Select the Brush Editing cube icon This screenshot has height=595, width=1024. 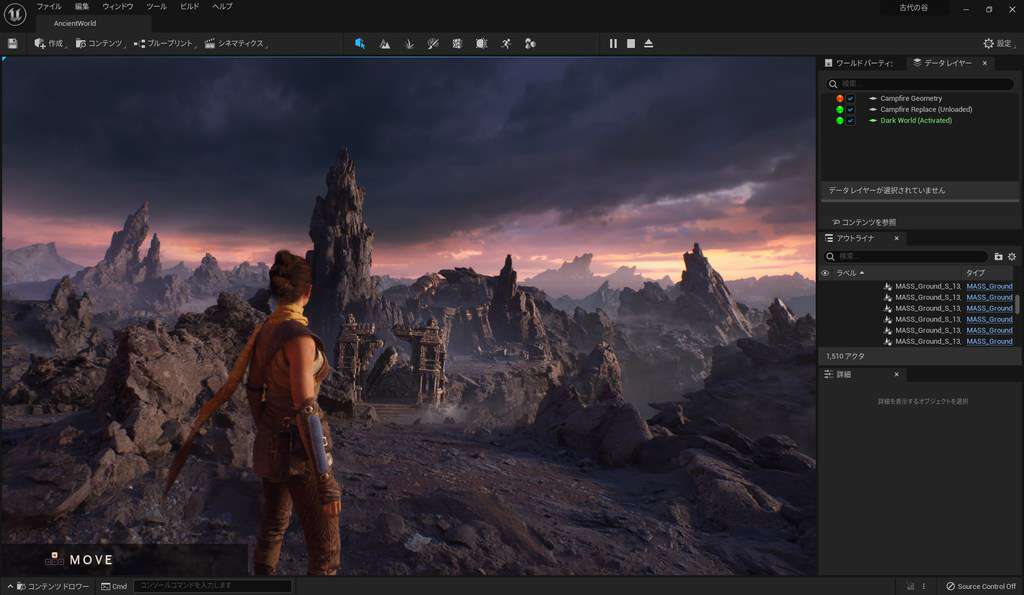point(481,44)
